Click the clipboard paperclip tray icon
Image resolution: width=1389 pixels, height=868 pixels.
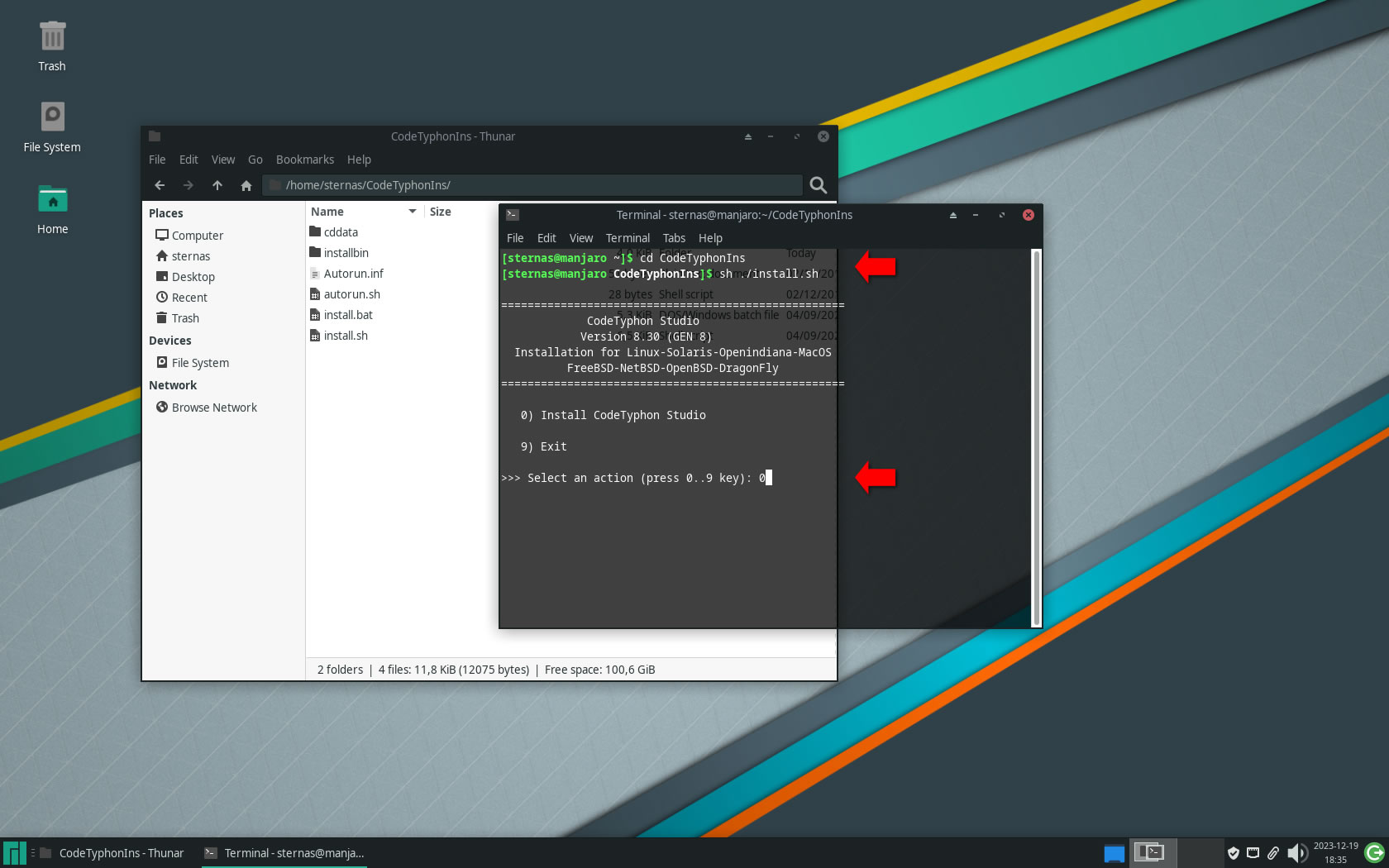1273,853
